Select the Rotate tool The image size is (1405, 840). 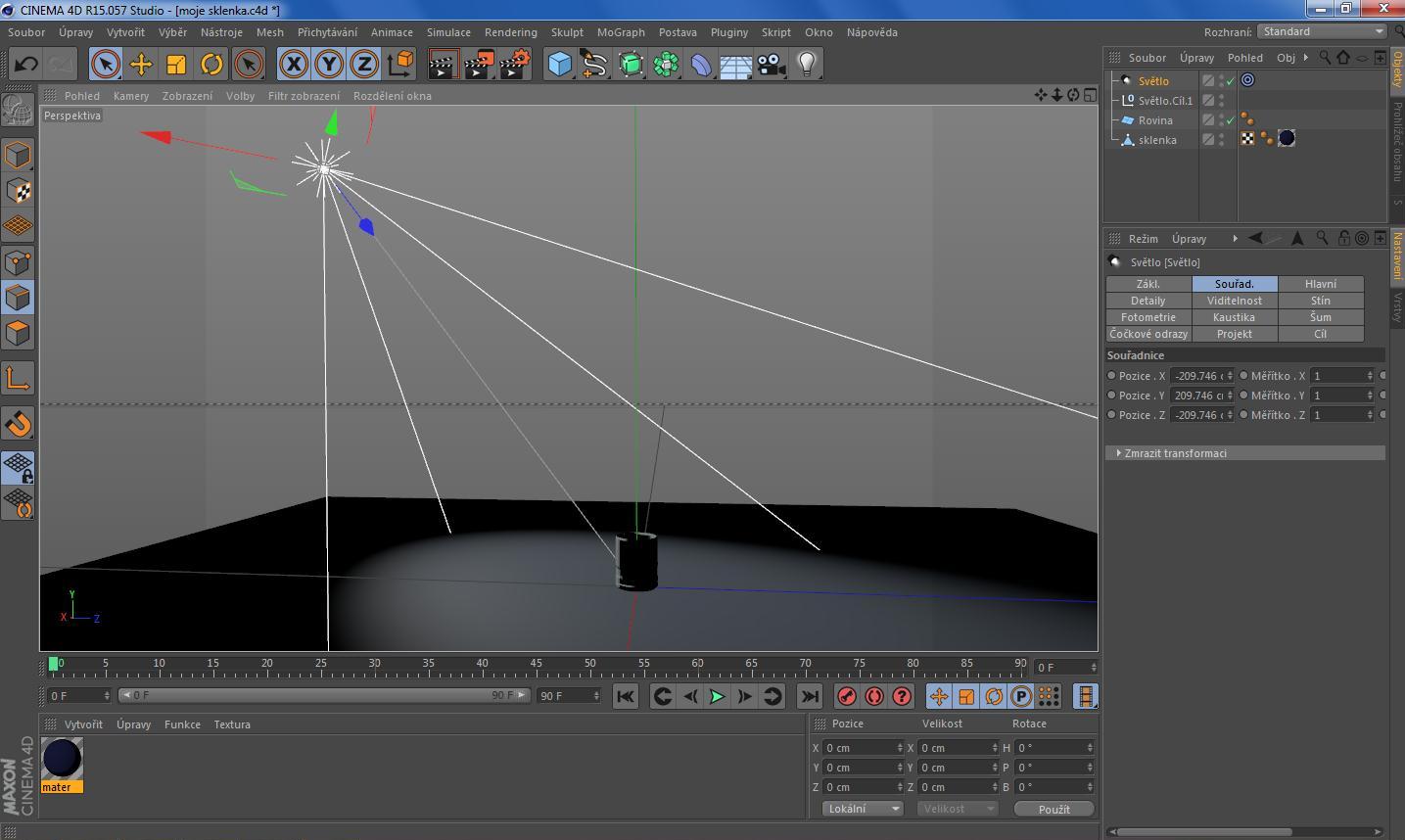(x=211, y=65)
